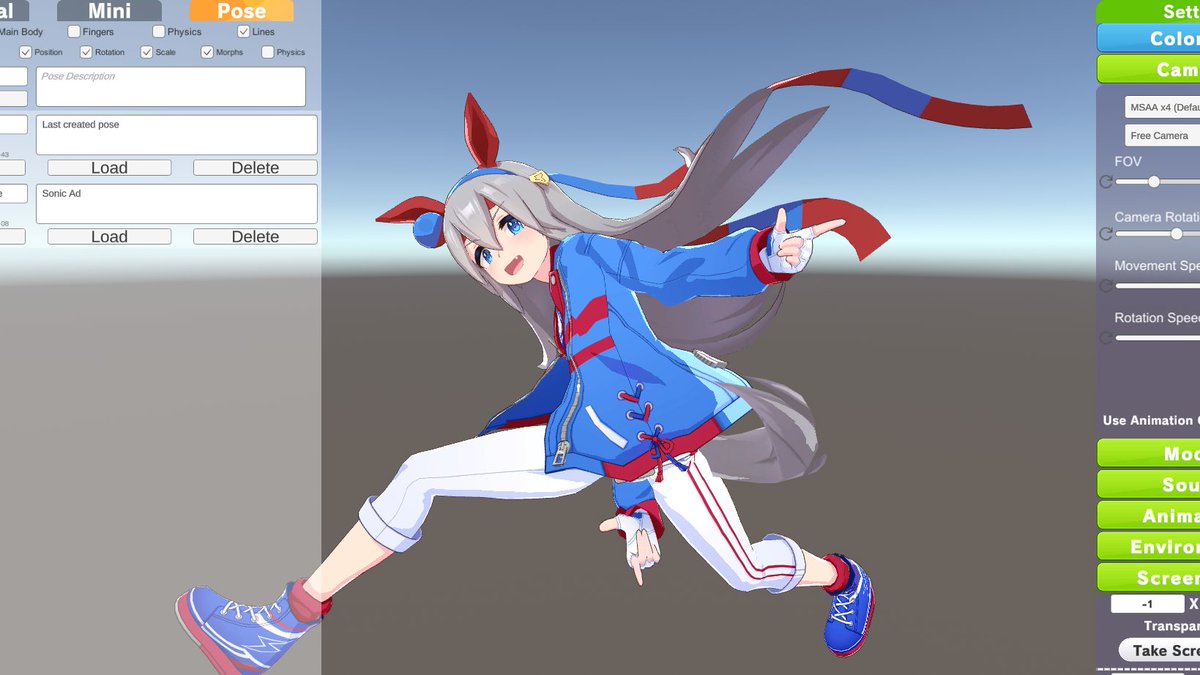The height and width of the screenshot is (675, 1200).
Task: Delete the Last created pose
Action: (x=255, y=168)
